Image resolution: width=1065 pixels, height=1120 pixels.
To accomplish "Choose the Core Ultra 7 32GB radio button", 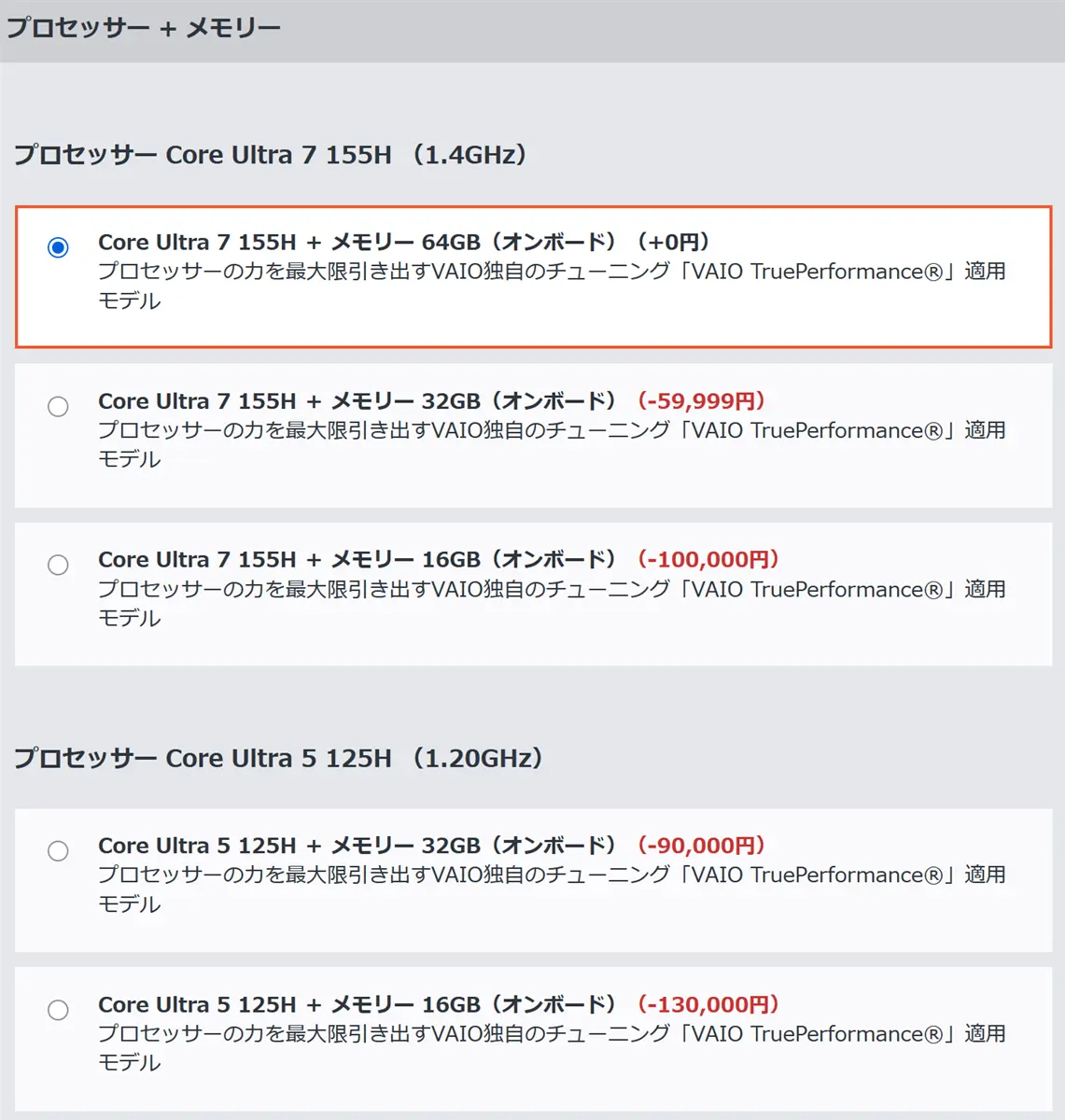I will (x=58, y=406).
